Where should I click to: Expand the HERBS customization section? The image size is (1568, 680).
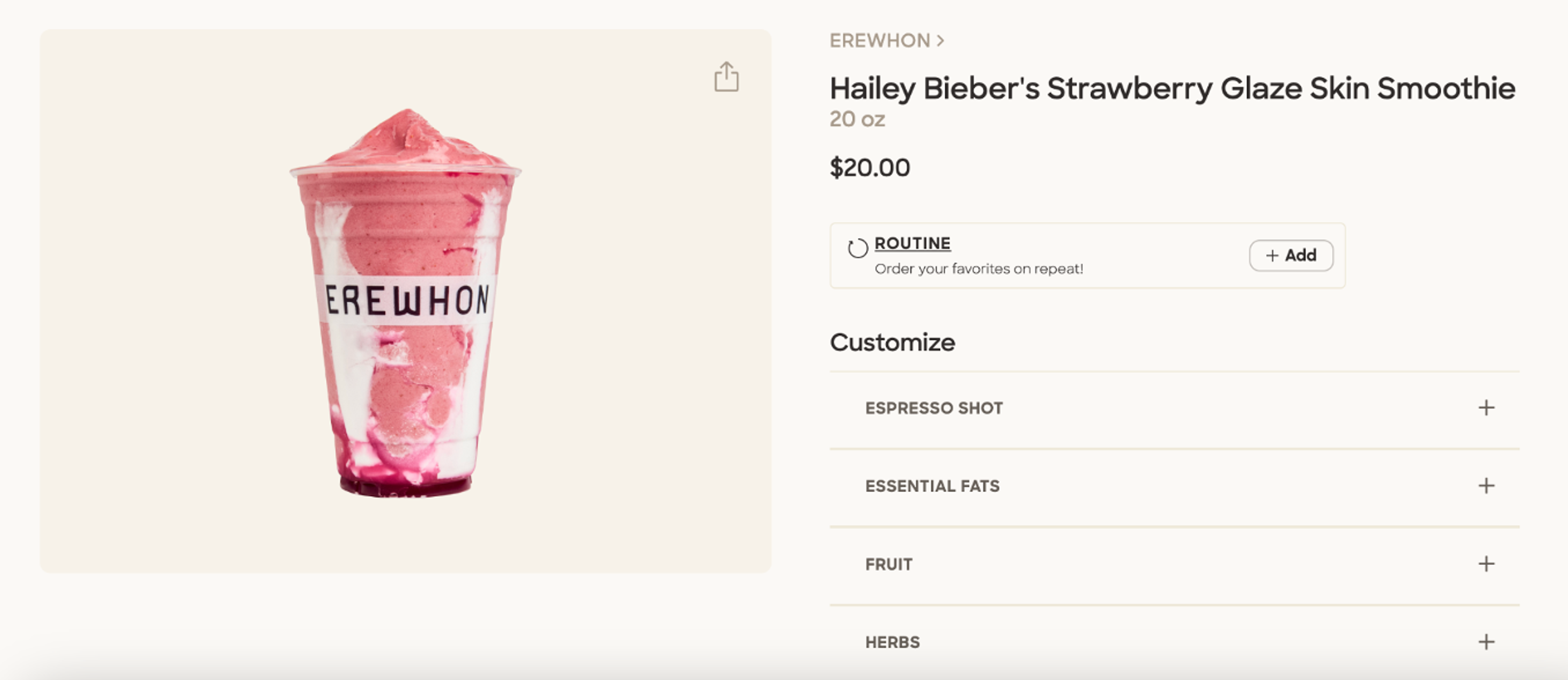(892, 641)
